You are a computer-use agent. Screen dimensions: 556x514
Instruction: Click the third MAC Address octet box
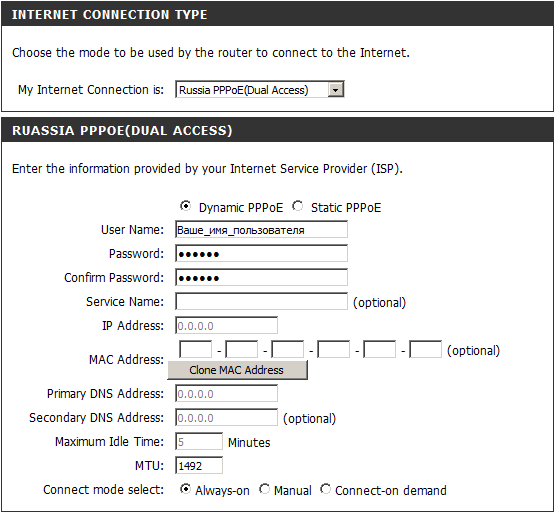[x=288, y=350]
